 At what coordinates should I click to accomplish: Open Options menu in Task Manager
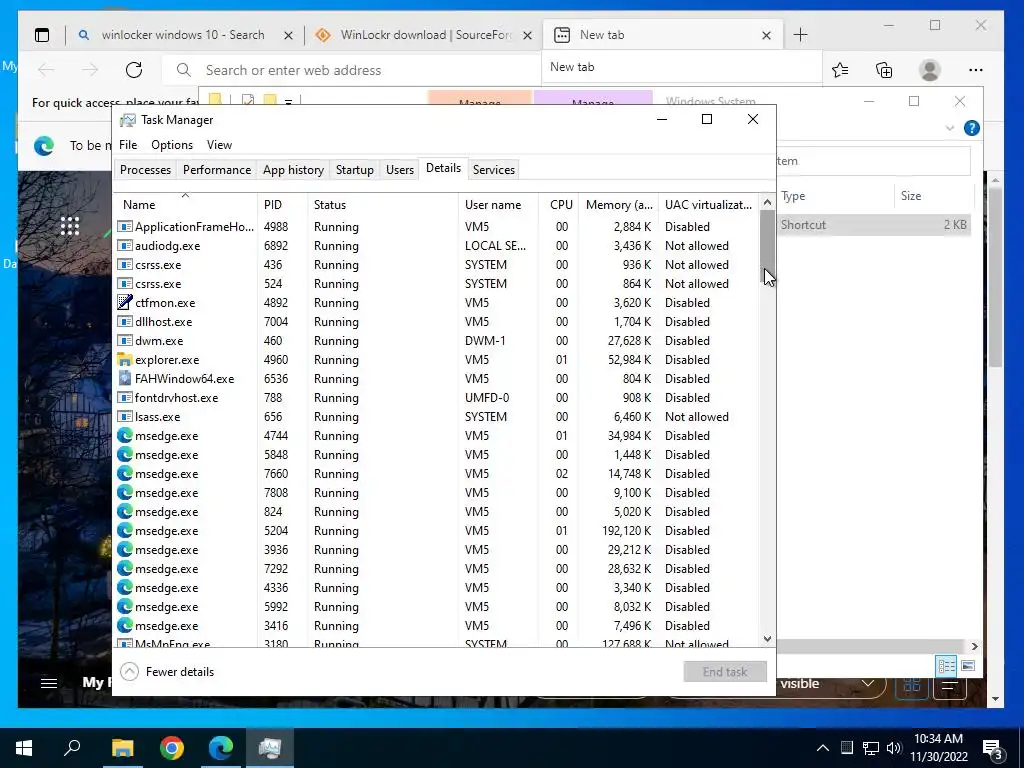[x=172, y=145]
